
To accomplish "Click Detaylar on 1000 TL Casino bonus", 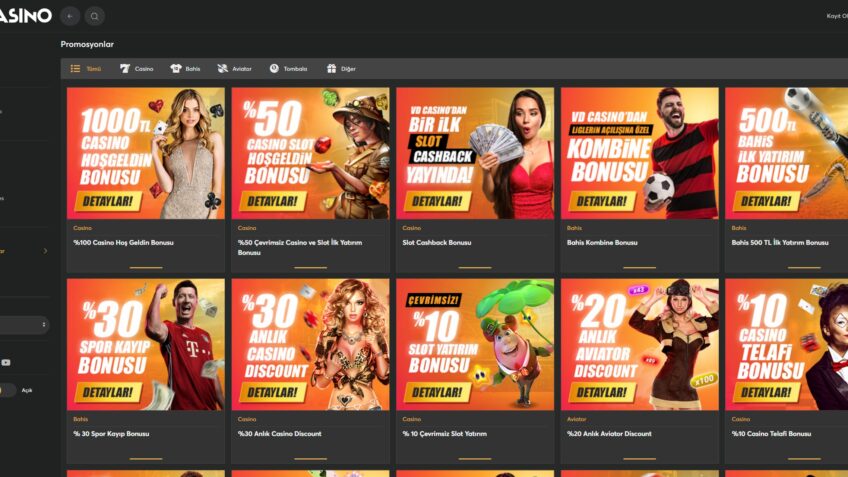I will [106, 201].
